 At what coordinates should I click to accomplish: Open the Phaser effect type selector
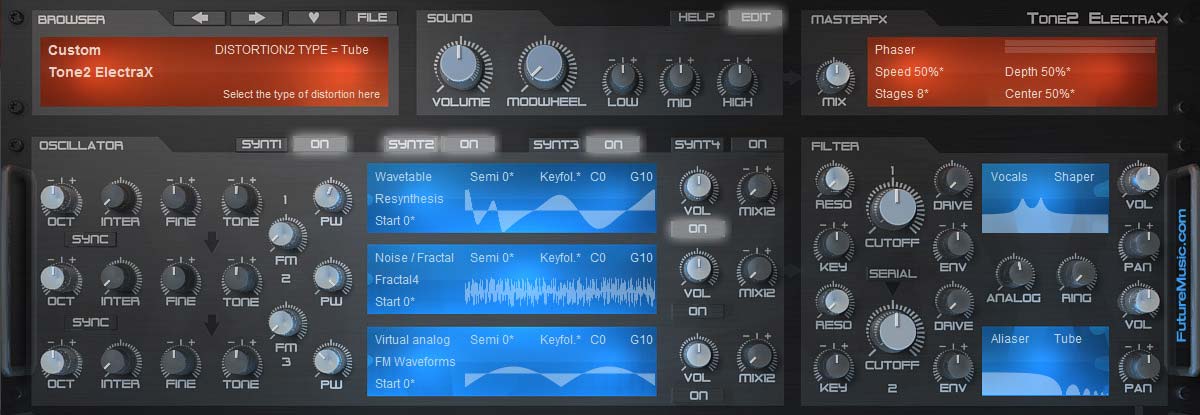coord(895,50)
